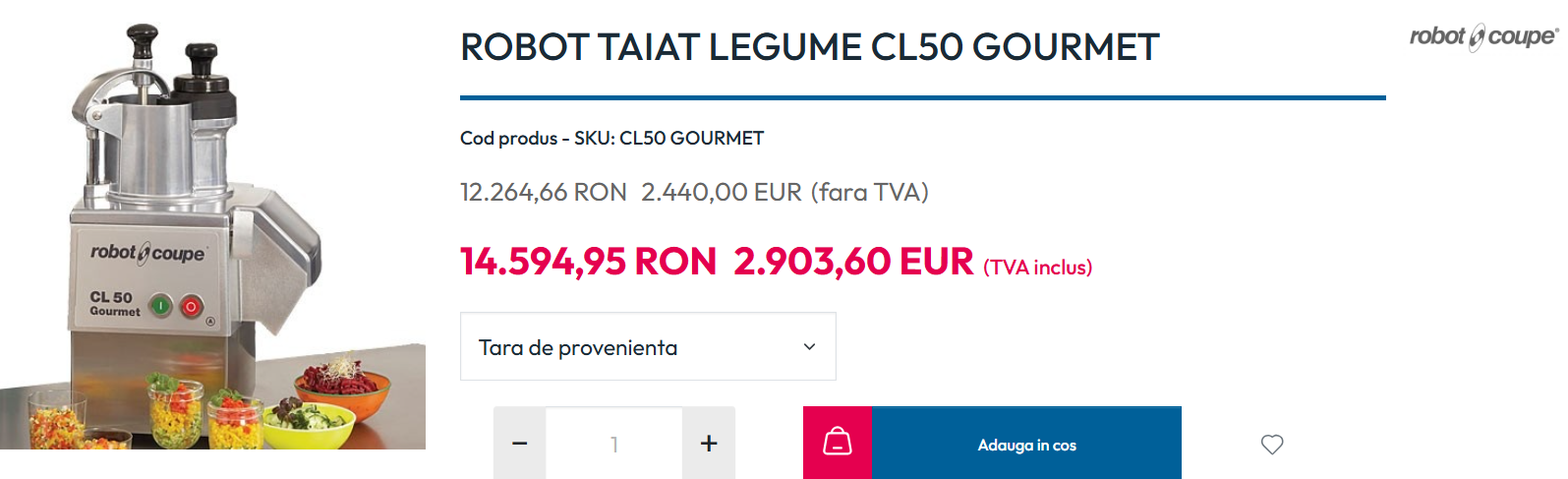
Task: Click the ROBOT TAIAT LEGUME CL50 GOURMET title
Action: point(810,47)
